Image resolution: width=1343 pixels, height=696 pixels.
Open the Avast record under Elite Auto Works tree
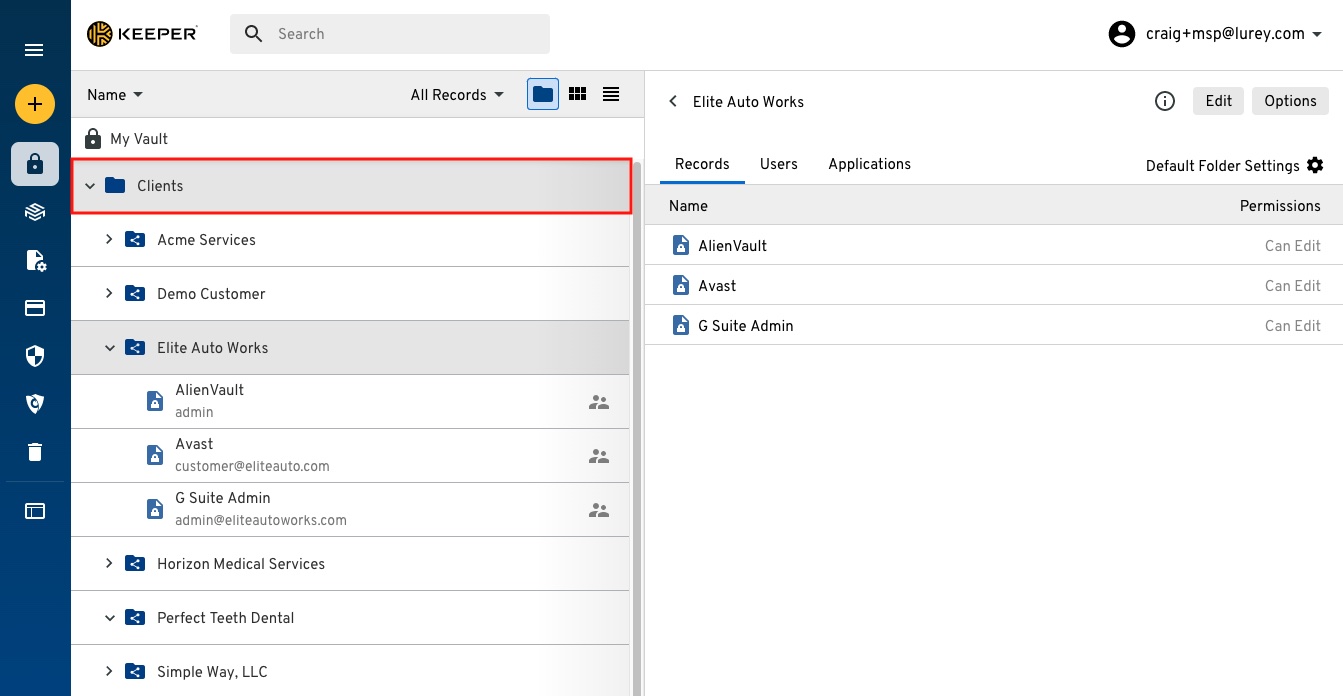(350, 456)
